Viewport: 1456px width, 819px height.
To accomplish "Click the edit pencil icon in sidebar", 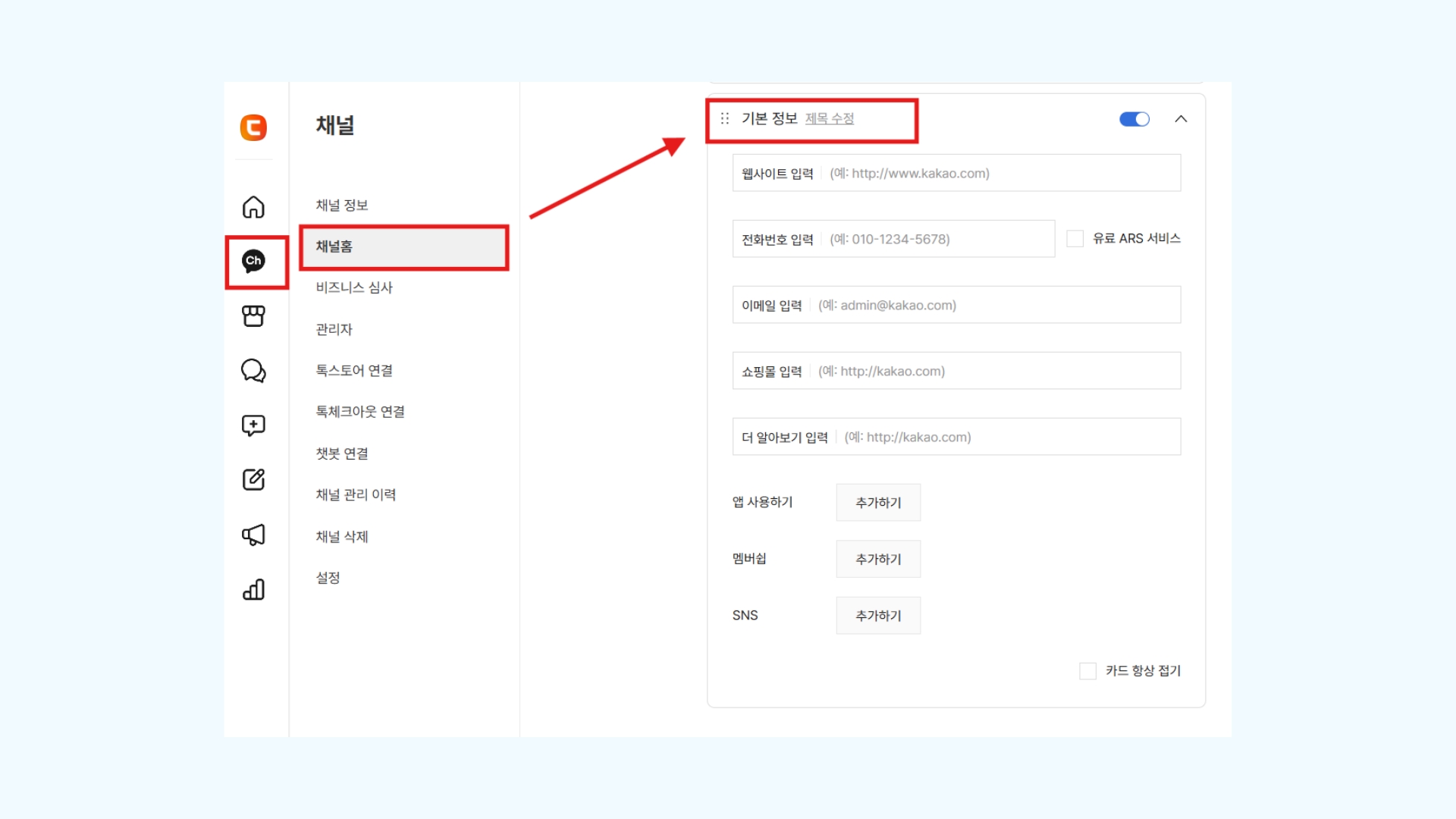I will click(x=253, y=479).
